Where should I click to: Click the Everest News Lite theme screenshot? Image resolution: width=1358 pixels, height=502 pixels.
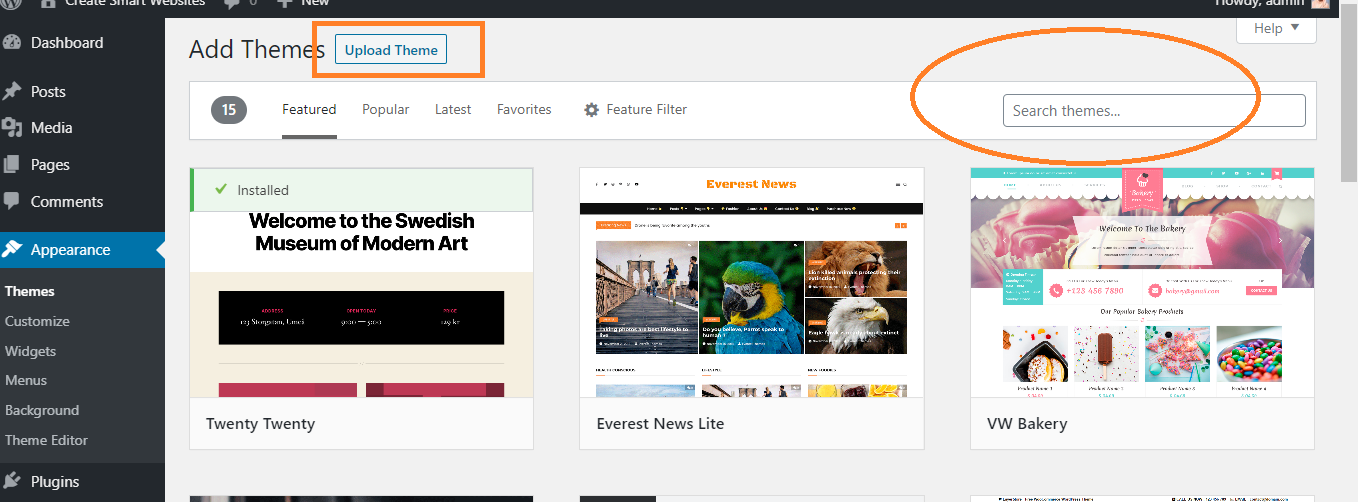tap(752, 283)
